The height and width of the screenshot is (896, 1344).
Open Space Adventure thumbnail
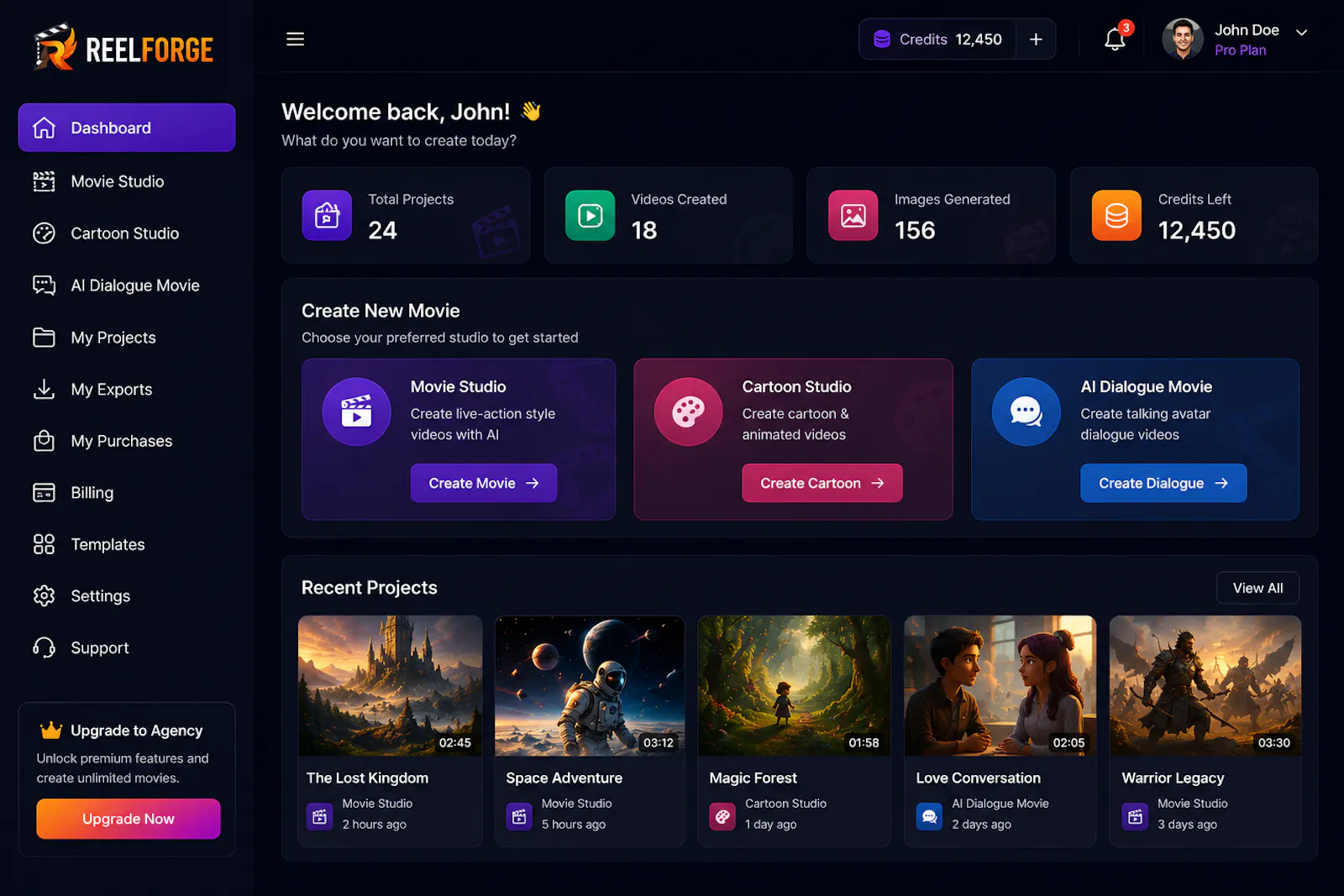pos(590,686)
